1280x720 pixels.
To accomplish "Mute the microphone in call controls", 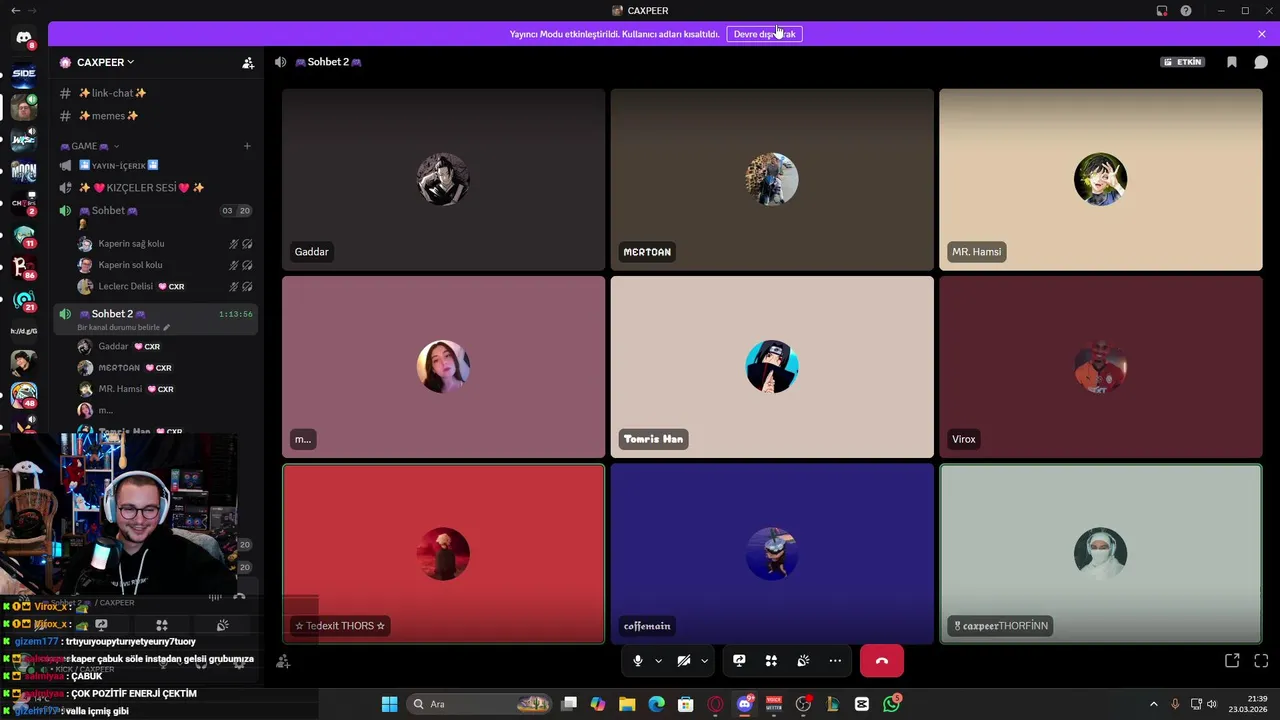I will point(637,661).
